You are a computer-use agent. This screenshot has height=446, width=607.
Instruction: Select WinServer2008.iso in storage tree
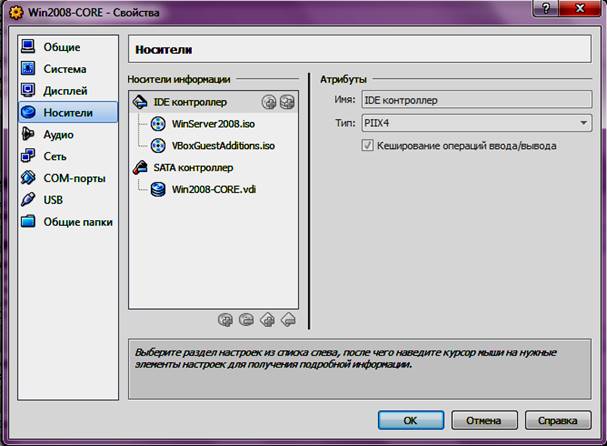click(x=213, y=124)
